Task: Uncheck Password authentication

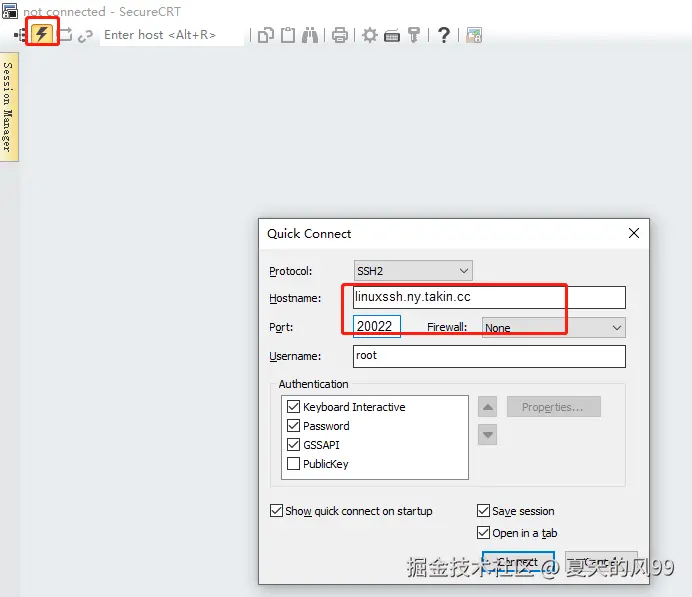Action: coord(293,425)
